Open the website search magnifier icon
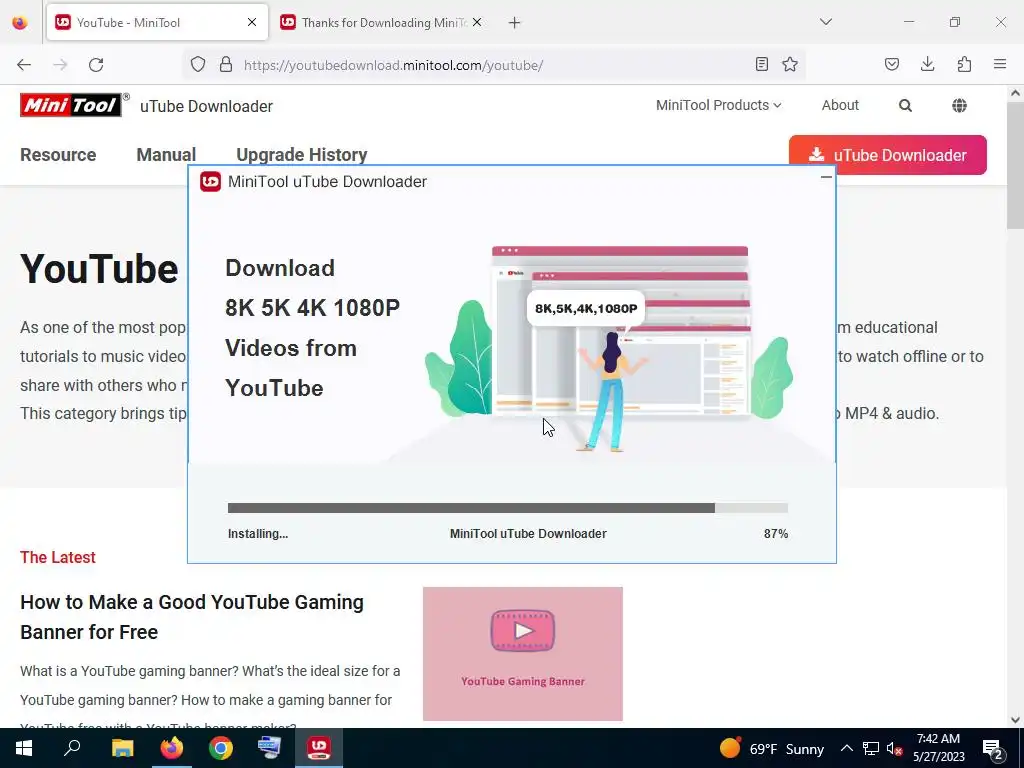Image resolution: width=1024 pixels, height=768 pixels. click(x=905, y=106)
